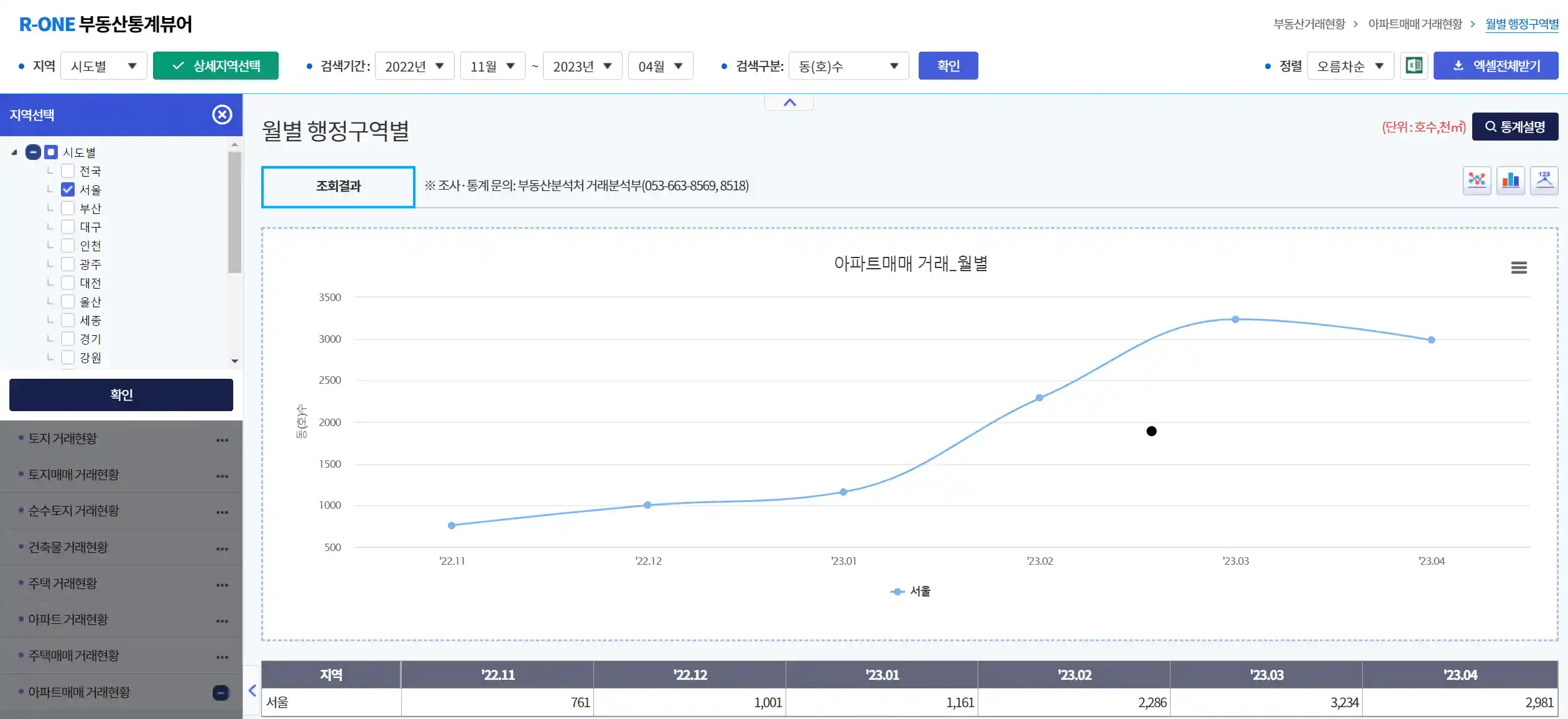Open the 시도별 region dropdown
Viewport: 1568px width, 719px height.
(x=103, y=66)
